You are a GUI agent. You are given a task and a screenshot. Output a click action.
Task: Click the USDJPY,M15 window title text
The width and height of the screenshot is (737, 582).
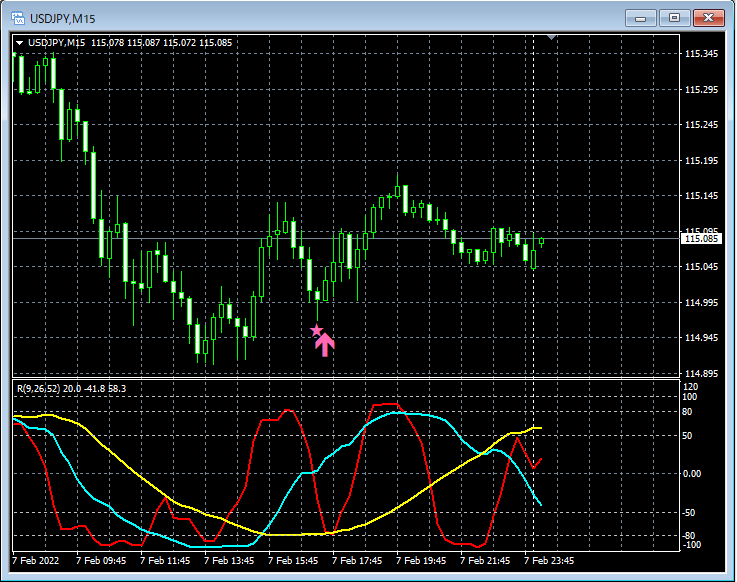click(x=63, y=19)
